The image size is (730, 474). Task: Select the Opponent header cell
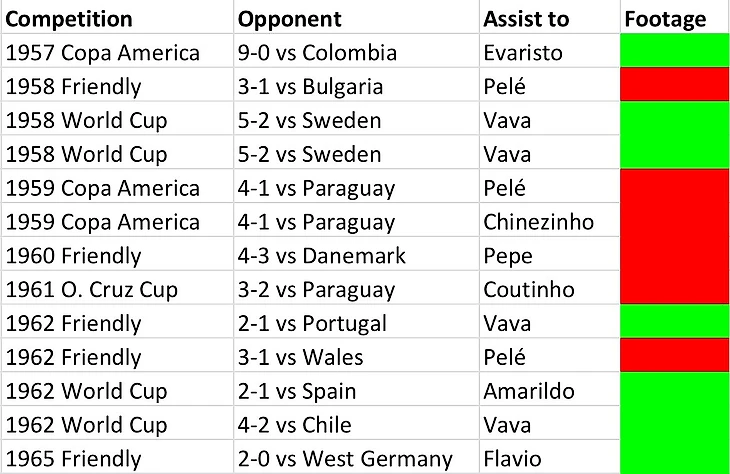[291, 19]
